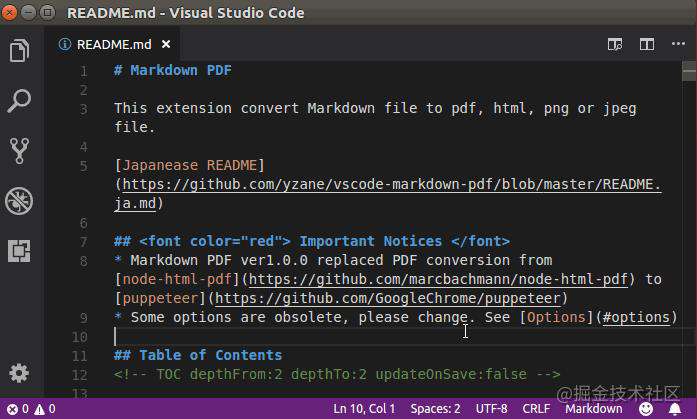Open the Explorer view in the activity bar
697x419 pixels.
19,50
